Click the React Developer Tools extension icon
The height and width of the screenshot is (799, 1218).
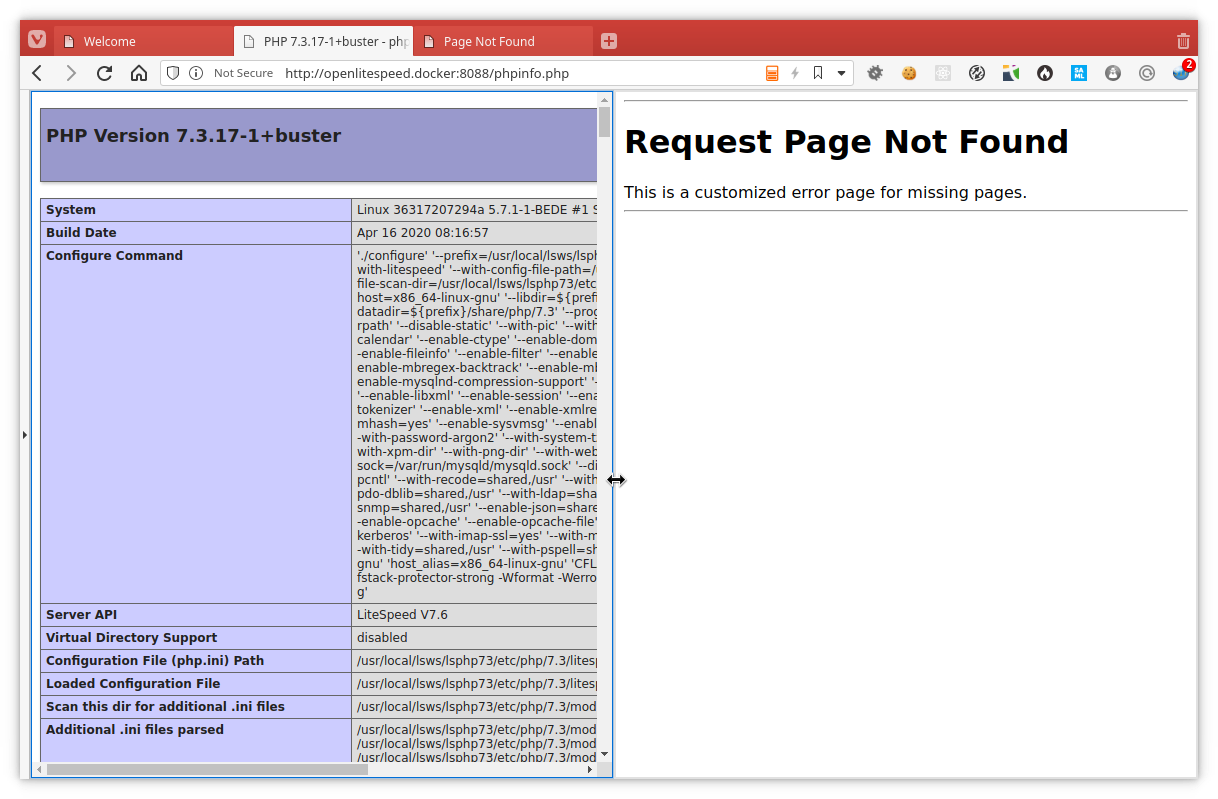pyautogui.click(x=943, y=73)
